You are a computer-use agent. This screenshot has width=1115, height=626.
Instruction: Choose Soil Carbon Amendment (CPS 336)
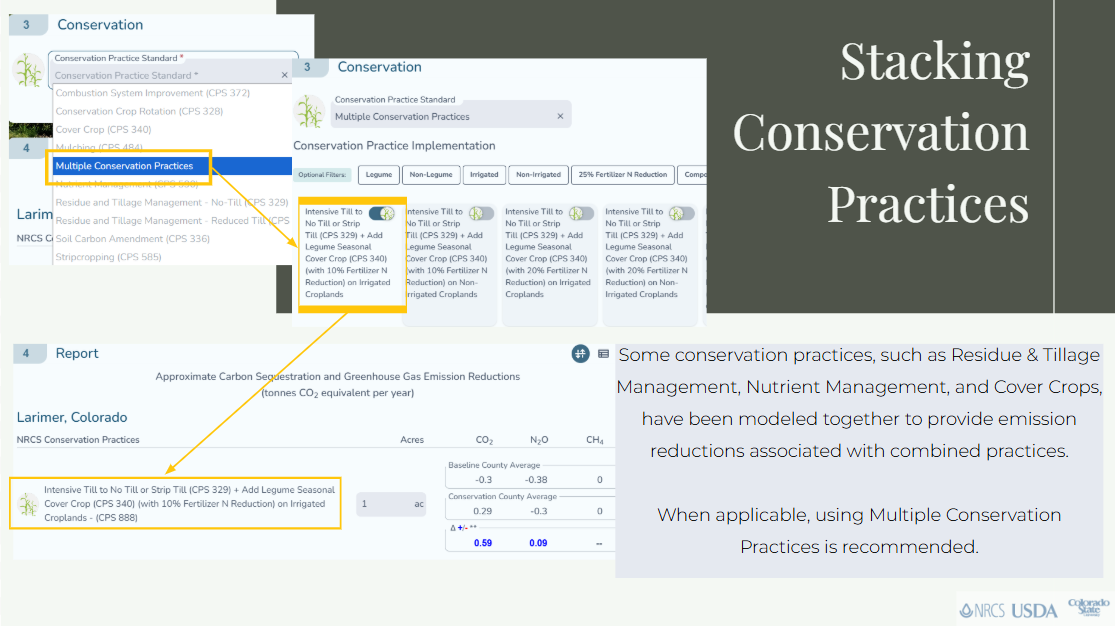[132, 239]
